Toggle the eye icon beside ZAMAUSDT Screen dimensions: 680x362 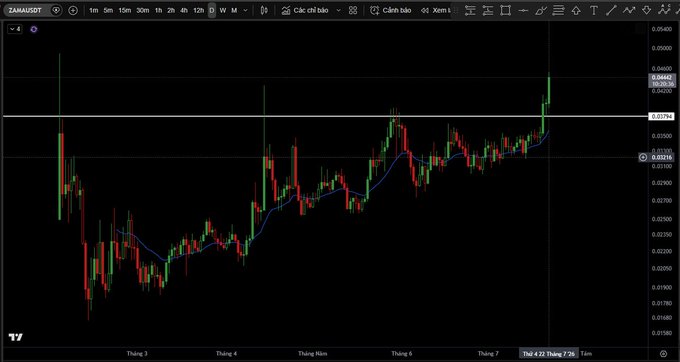(x=56, y=10)
